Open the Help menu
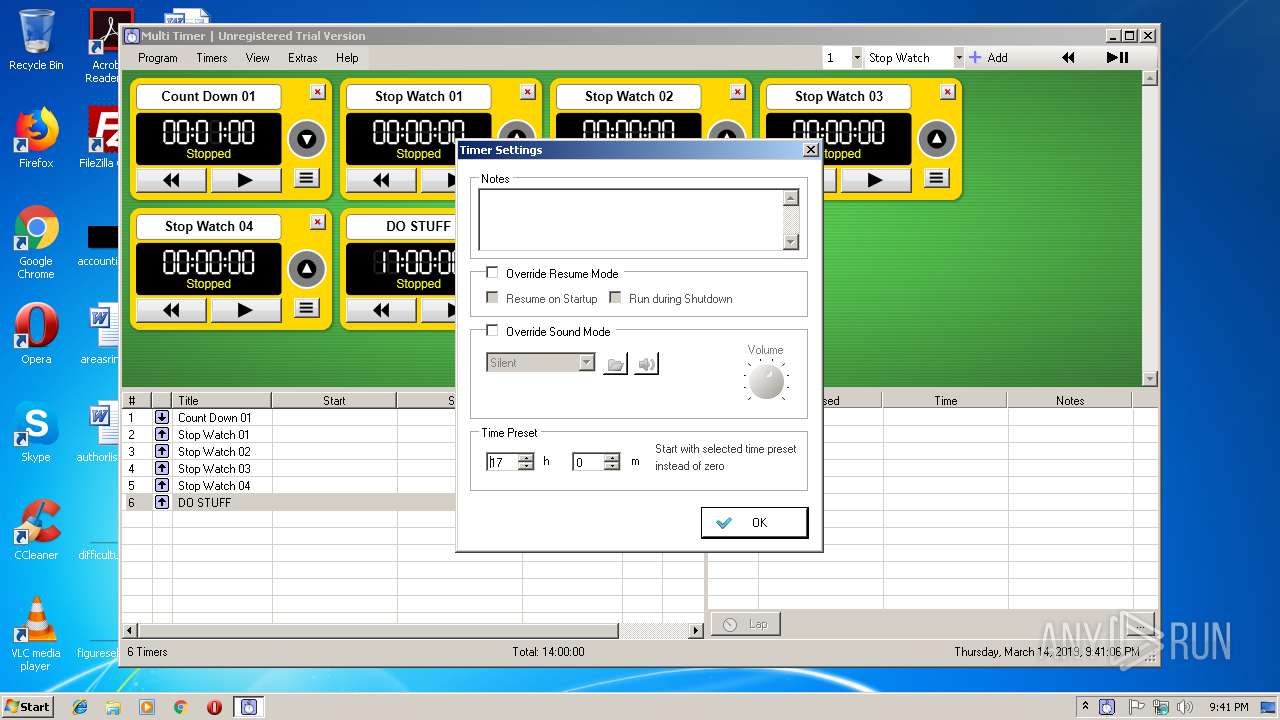Image resolution: width=1280 pixels, height=720 pixels. pos(347,58)
